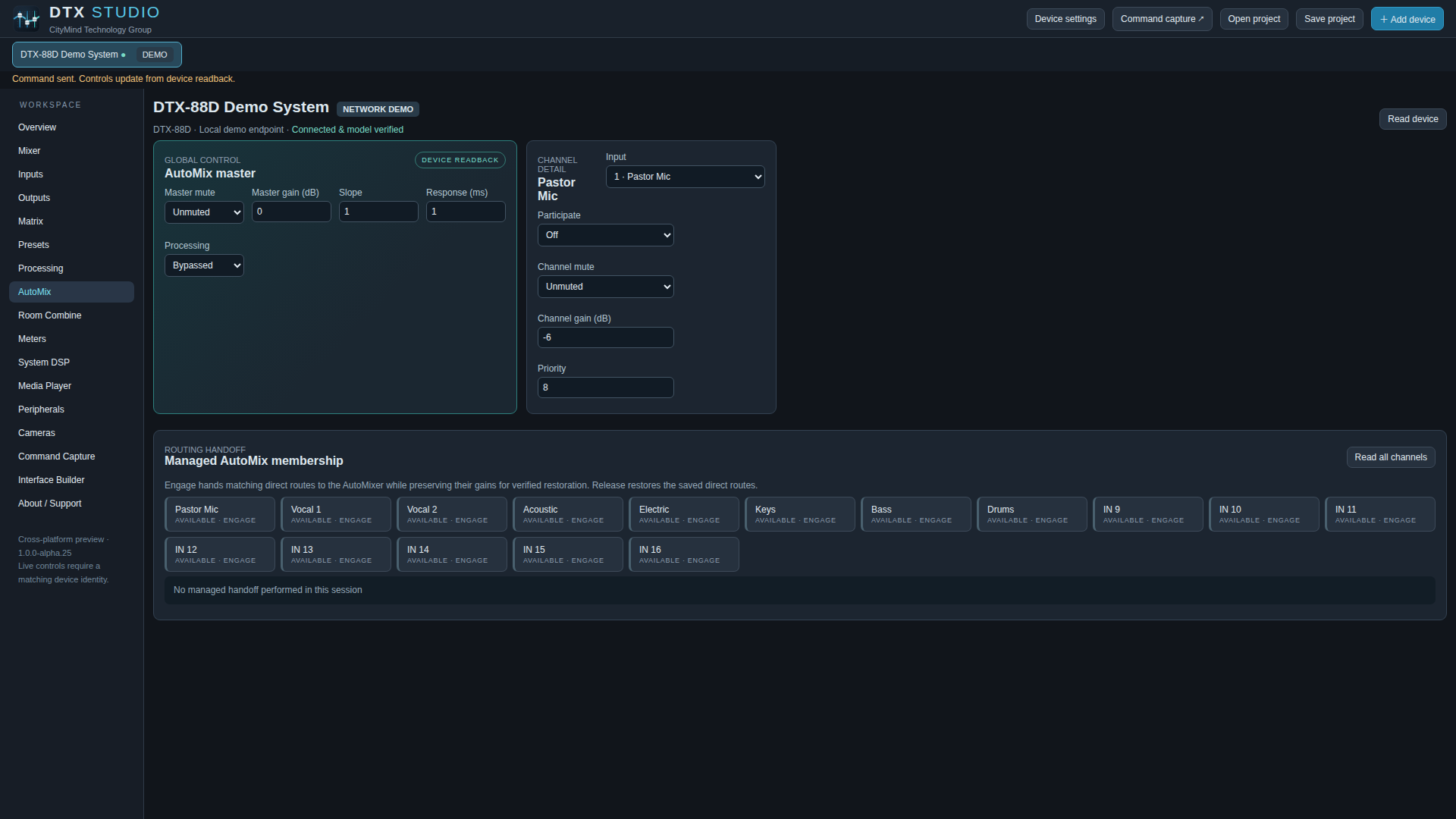Click the Master gain (dB) field

pyautogui.click(x=291, y=212)
